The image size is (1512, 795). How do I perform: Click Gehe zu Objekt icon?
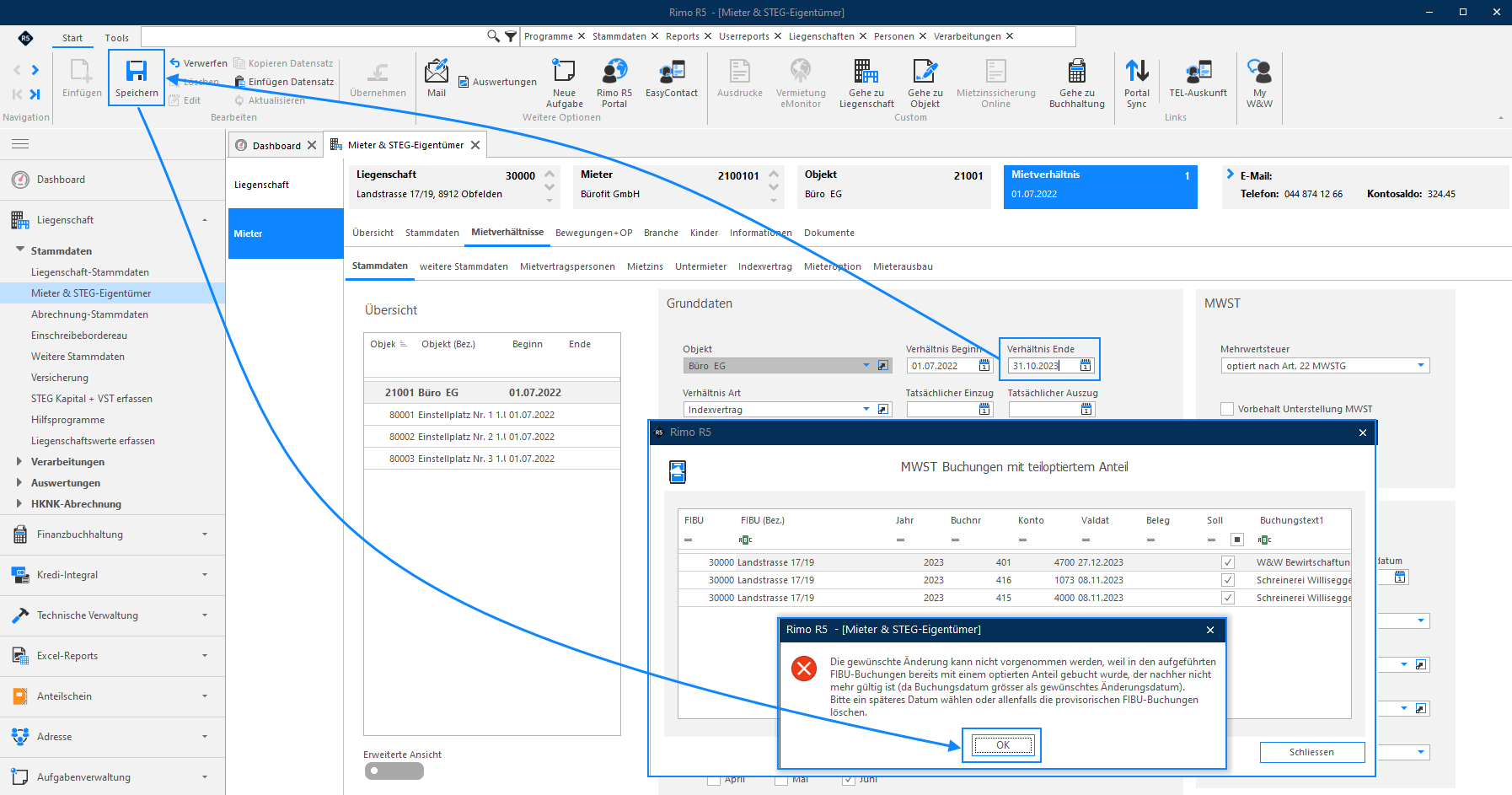click(x=925, y=71)
